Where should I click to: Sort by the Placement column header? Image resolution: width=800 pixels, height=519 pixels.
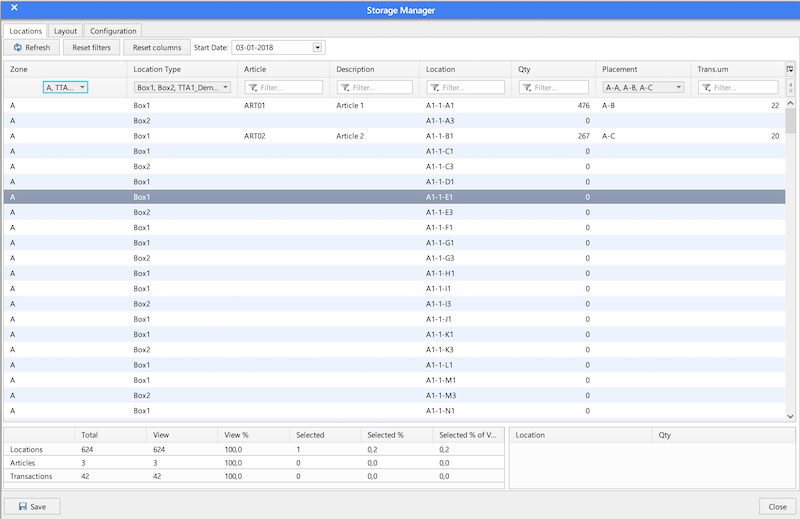click(643, 69)
